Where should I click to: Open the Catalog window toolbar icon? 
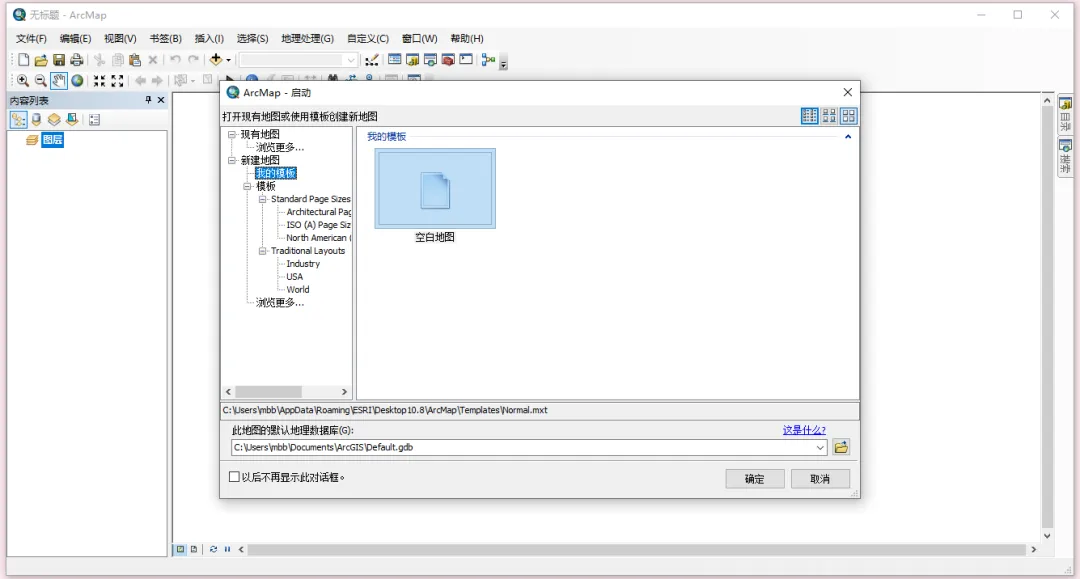pos(413,60)
